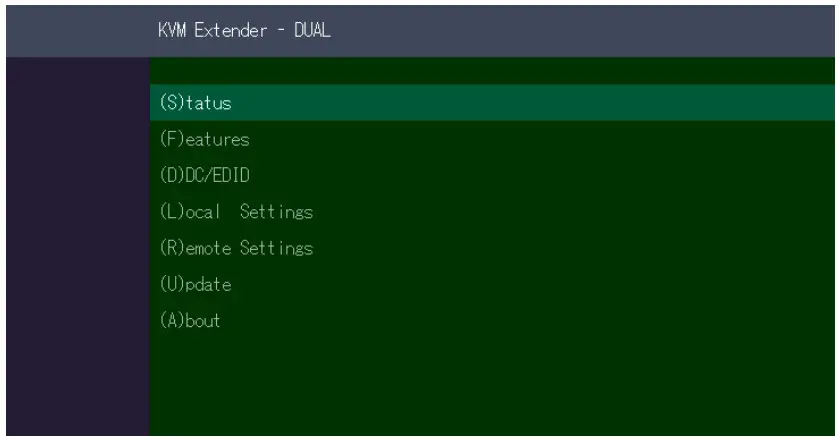Open the (R)emote Settings entry
Image resolution: width=839 pixels, height=440 pixels.
236,248
